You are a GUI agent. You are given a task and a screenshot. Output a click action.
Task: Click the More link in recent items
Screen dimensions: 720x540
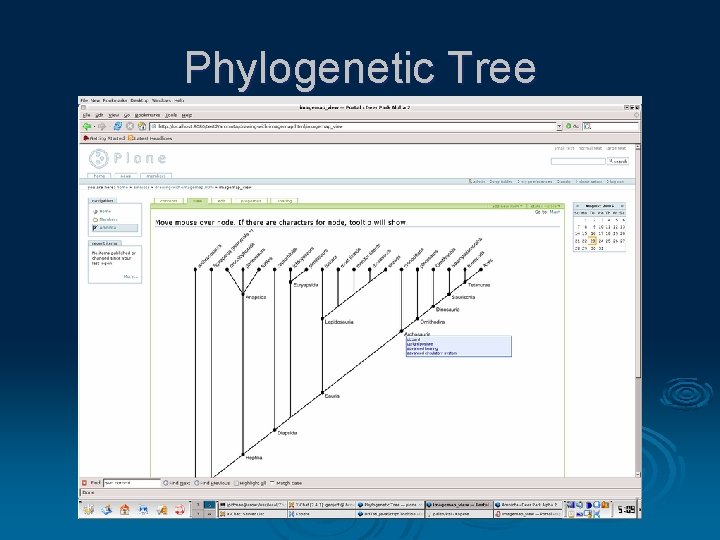(x=130, y=276)
